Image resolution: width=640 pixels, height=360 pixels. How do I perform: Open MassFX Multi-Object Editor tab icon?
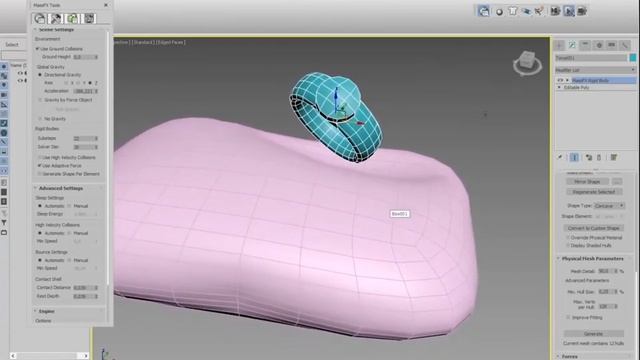click(73, 18)
